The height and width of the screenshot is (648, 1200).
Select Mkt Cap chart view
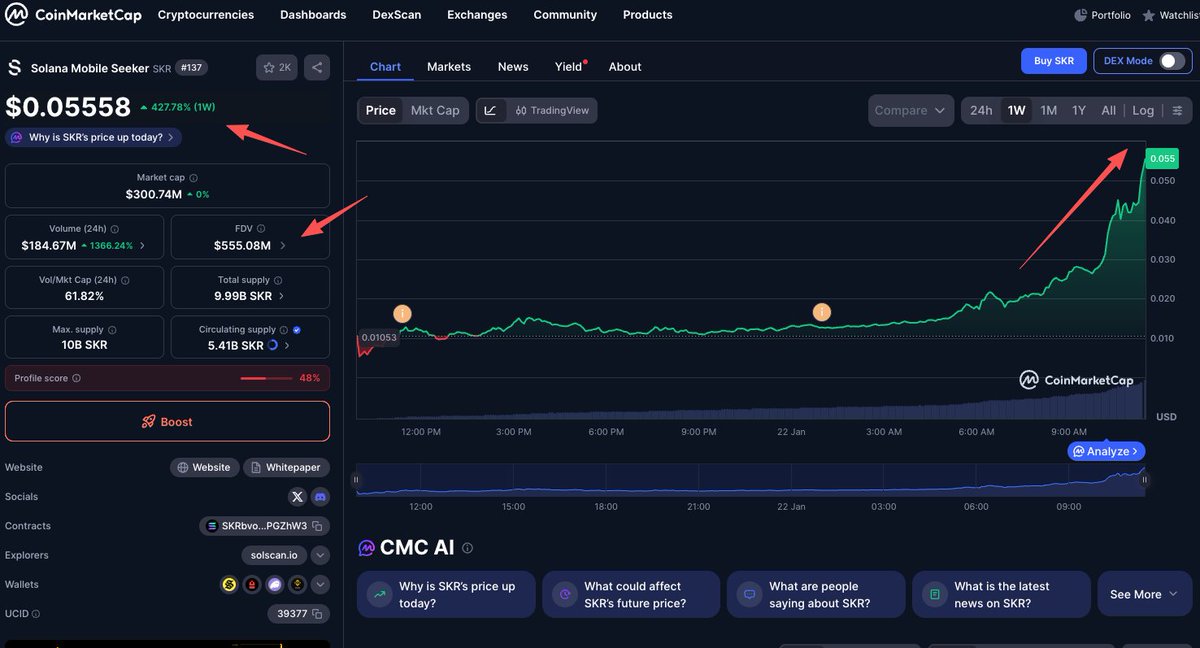[x=435, y=110]
